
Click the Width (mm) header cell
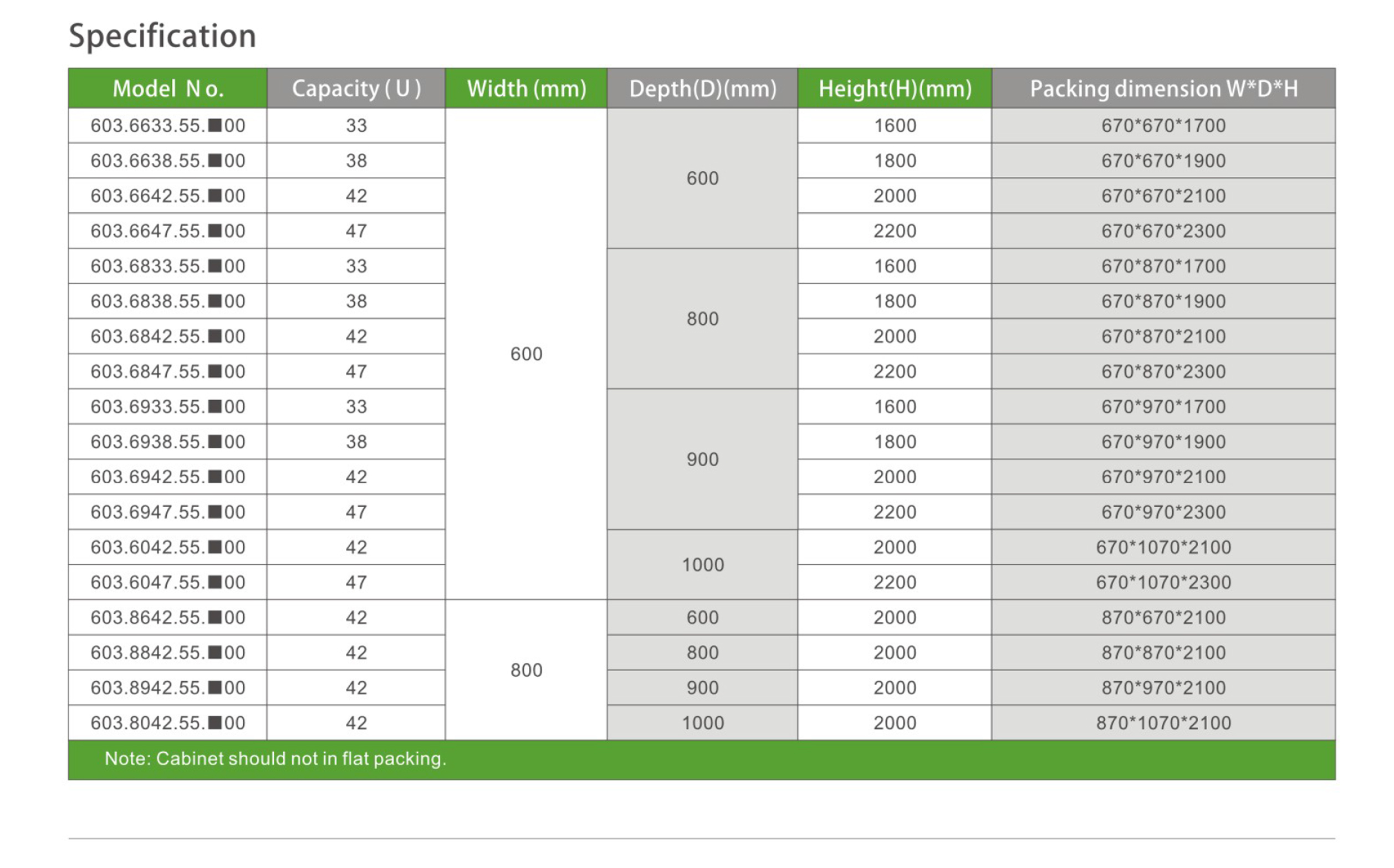(526, 89)
